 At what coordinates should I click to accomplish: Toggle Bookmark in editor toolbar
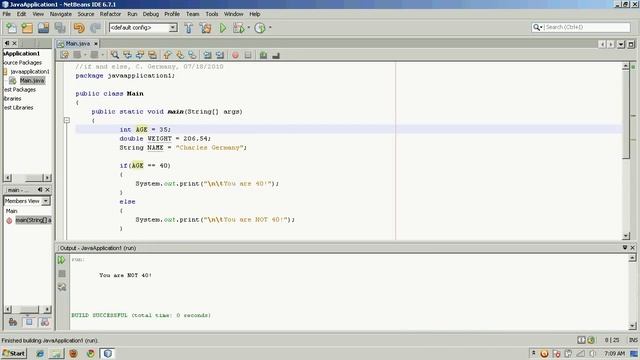point(192,55)
